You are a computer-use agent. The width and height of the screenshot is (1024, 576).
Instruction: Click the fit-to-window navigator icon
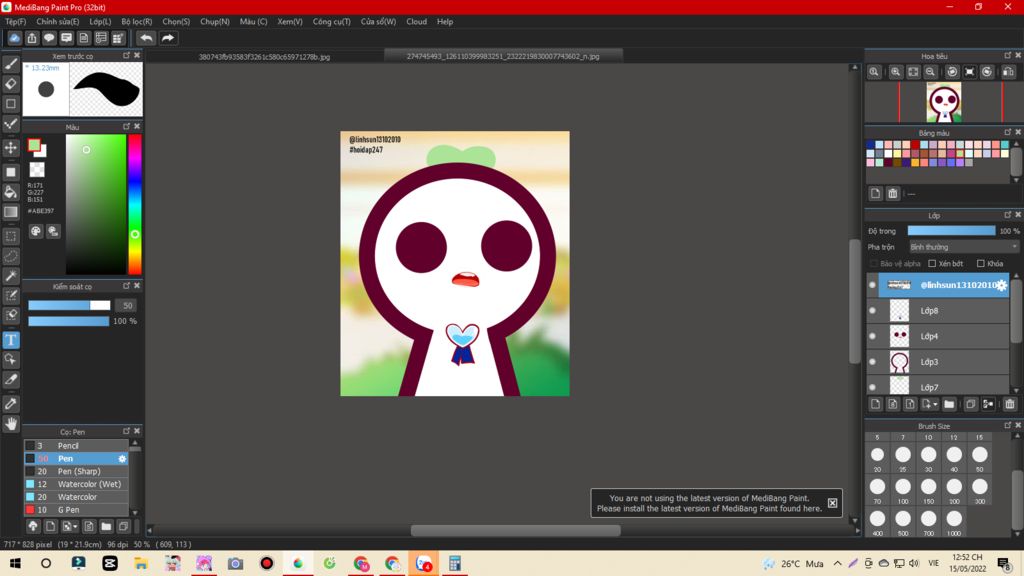913,72
